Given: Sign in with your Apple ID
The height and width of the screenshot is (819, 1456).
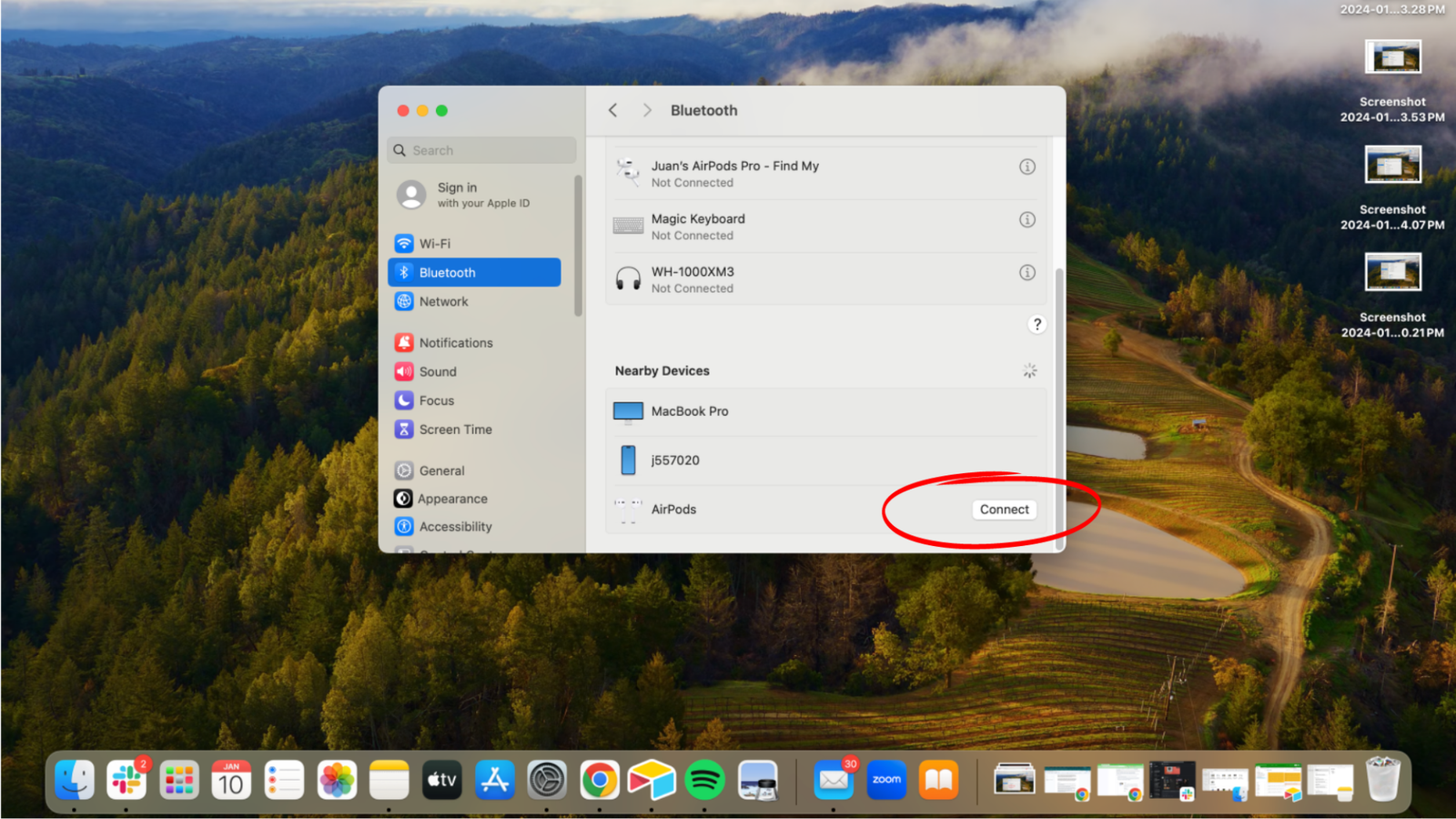Looking at the screenshot, I should [474, 195].
